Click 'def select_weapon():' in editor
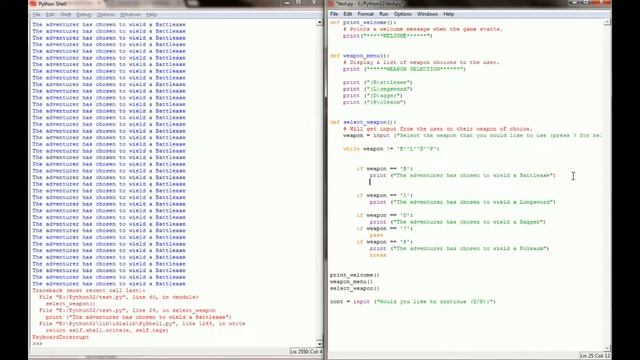Image resolution: width=640 pixels, height=360 pixels. (363, 122)
